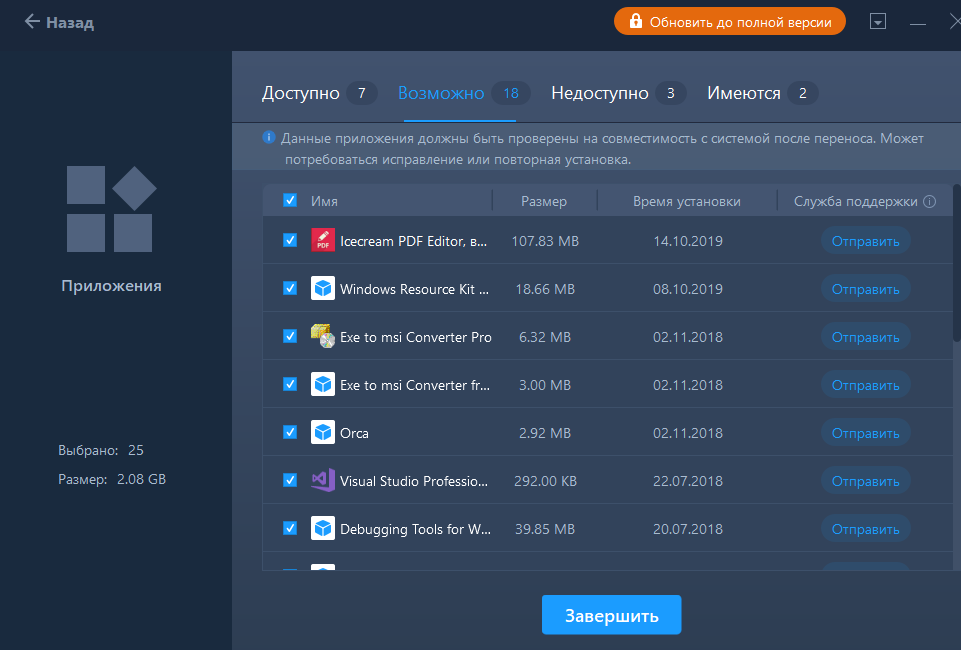This screenshot has width=961, height=650.
Task: Click the Debugging Tools package icon
Action: 322,528
